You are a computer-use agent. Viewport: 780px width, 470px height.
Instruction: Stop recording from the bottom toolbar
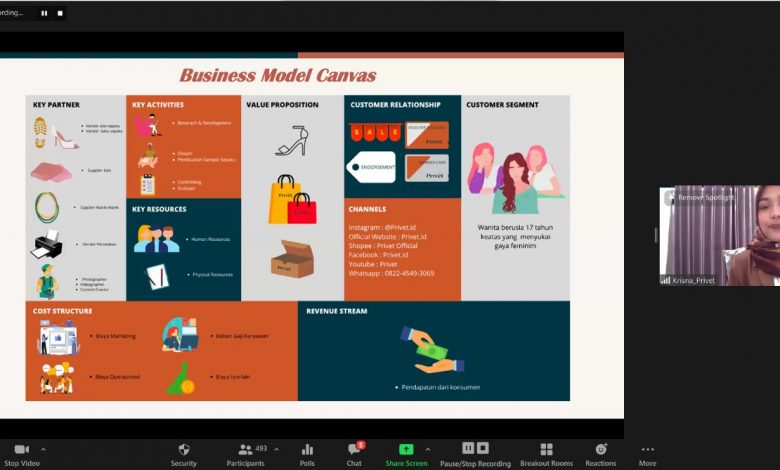[483, 448]
